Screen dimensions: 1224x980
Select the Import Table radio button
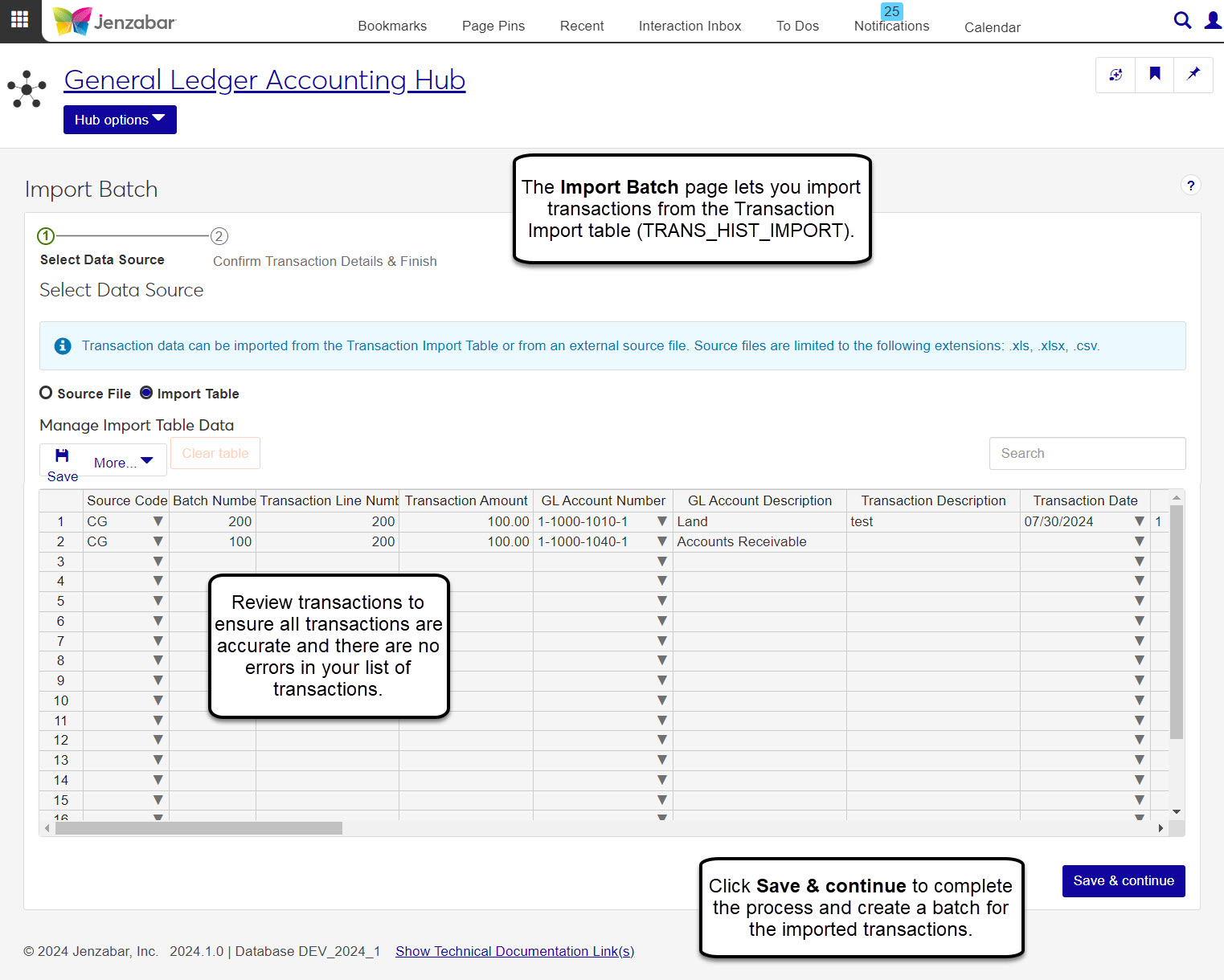tap(146, 393)
